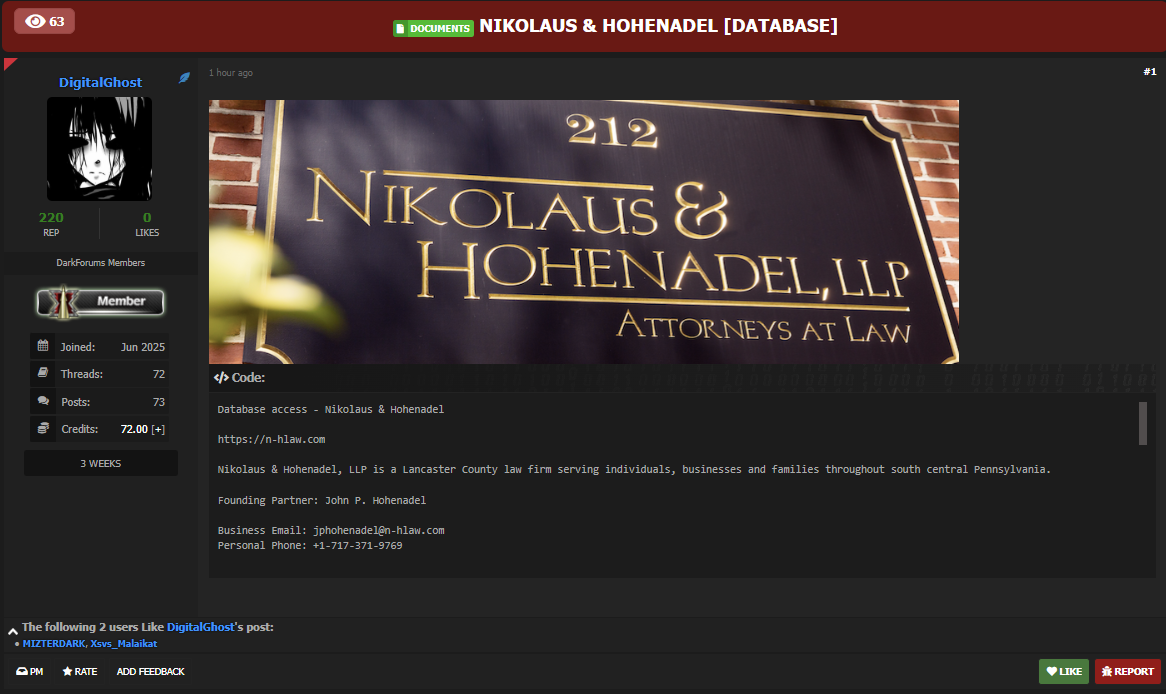
Task: Click the code brackets icon by Code:
Action: (x=221, y=378)
